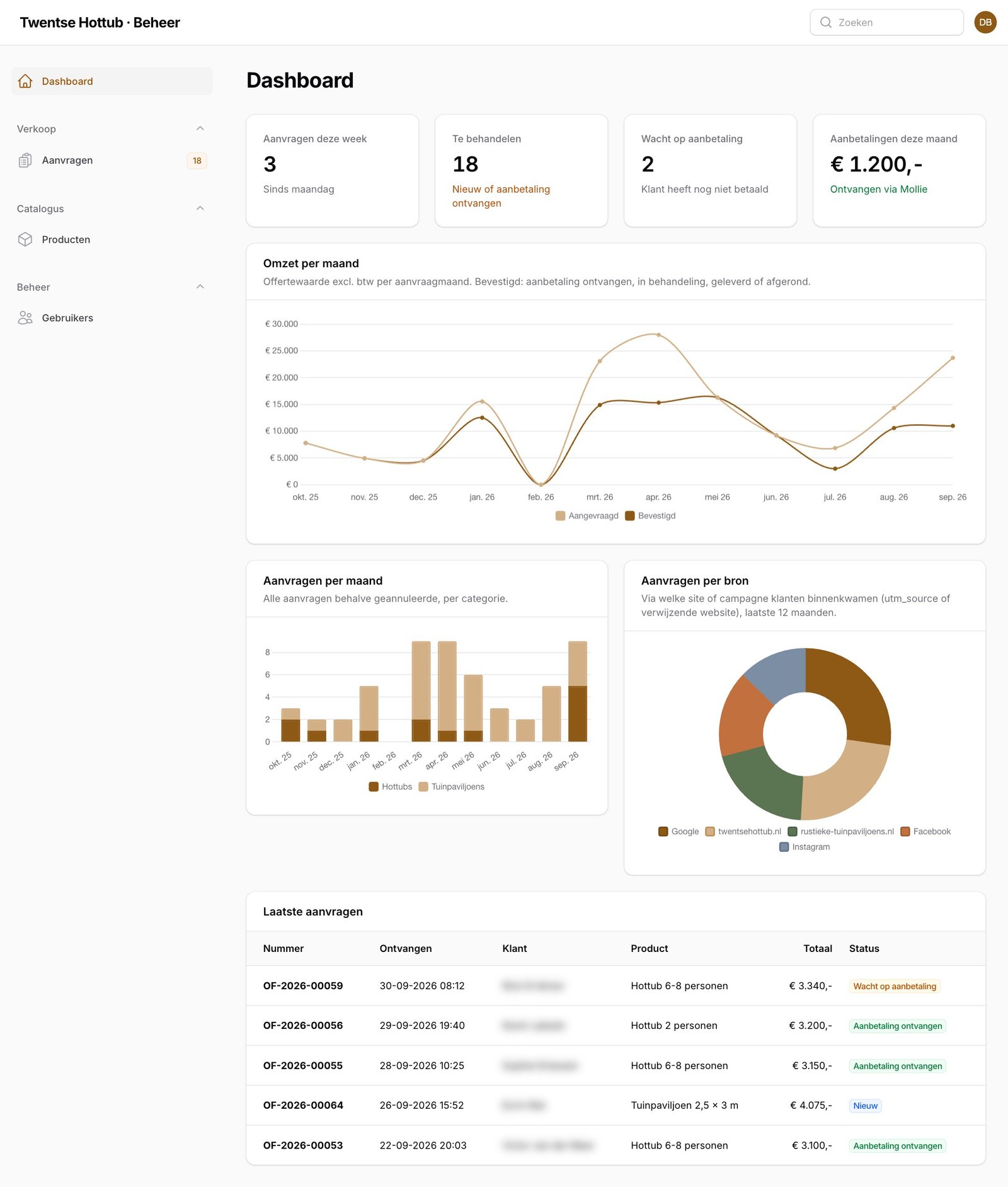
Task: Go to Aanvragen in sidebar
Action: (x=112, y=161)
